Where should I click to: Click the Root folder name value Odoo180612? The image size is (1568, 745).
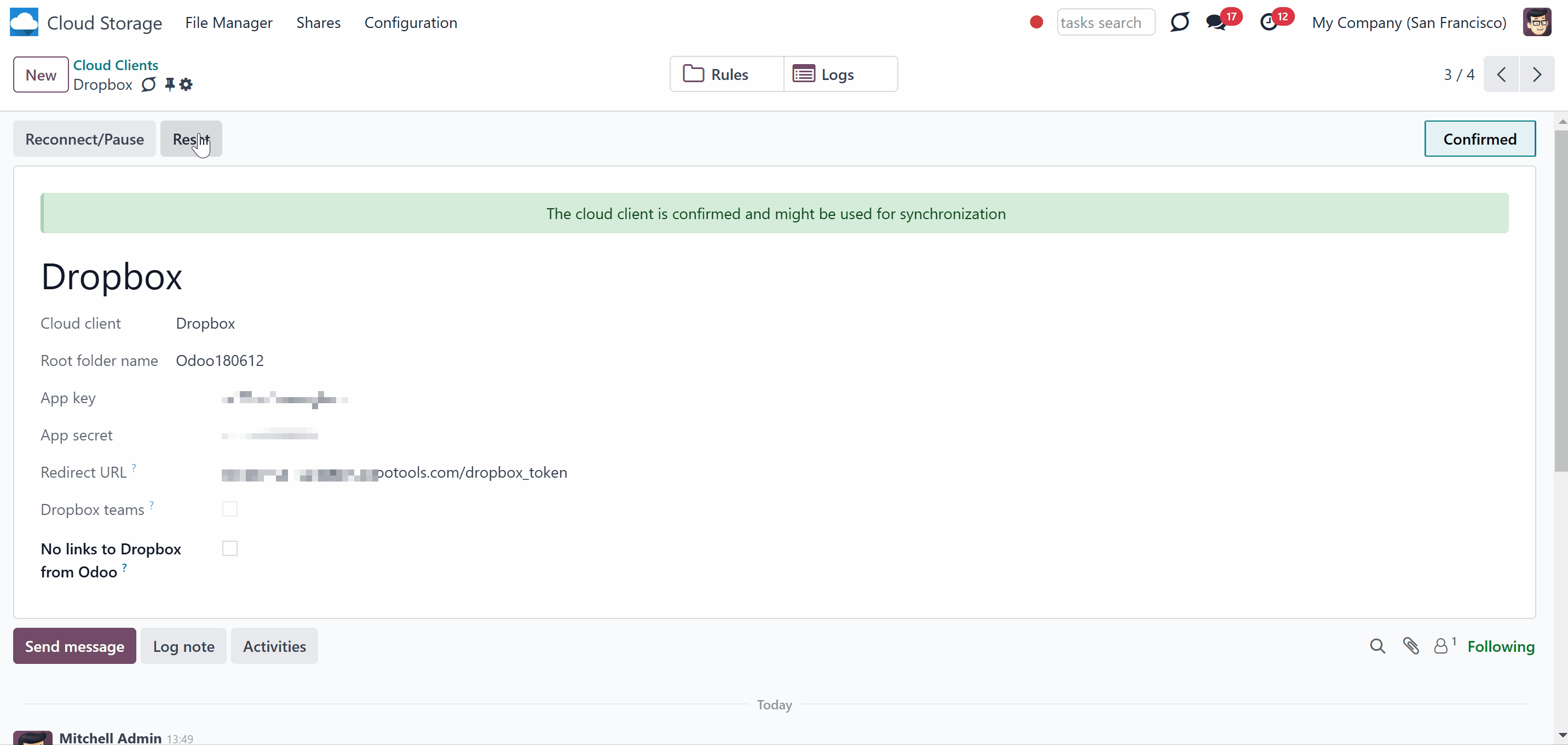pos(220,360)
